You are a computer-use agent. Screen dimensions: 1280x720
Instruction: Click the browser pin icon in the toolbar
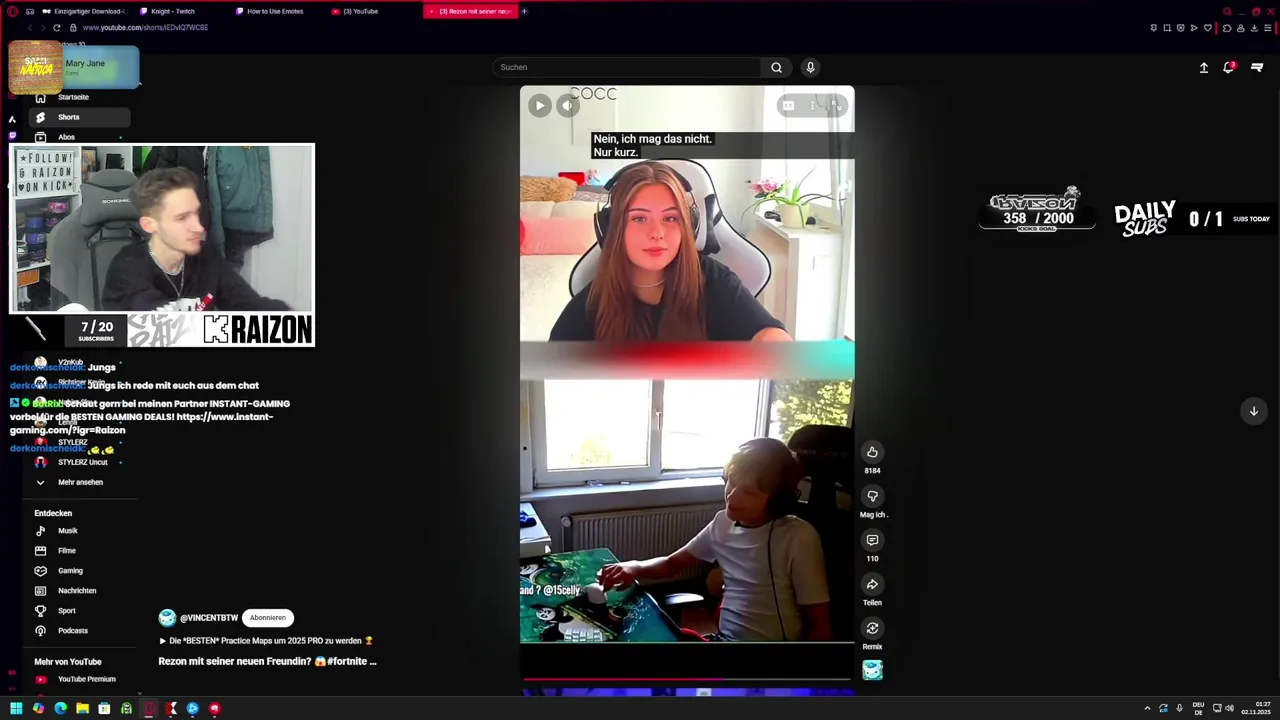coord(1153,28)
